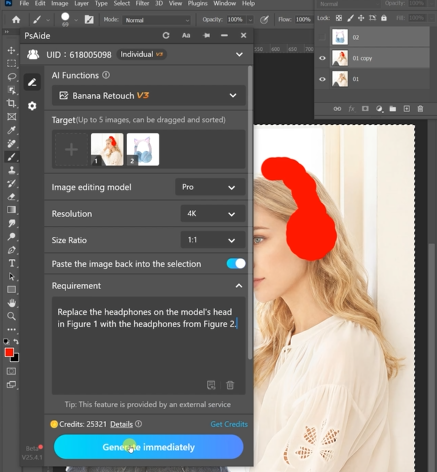Open the Filter menu

tap(142, 3)
